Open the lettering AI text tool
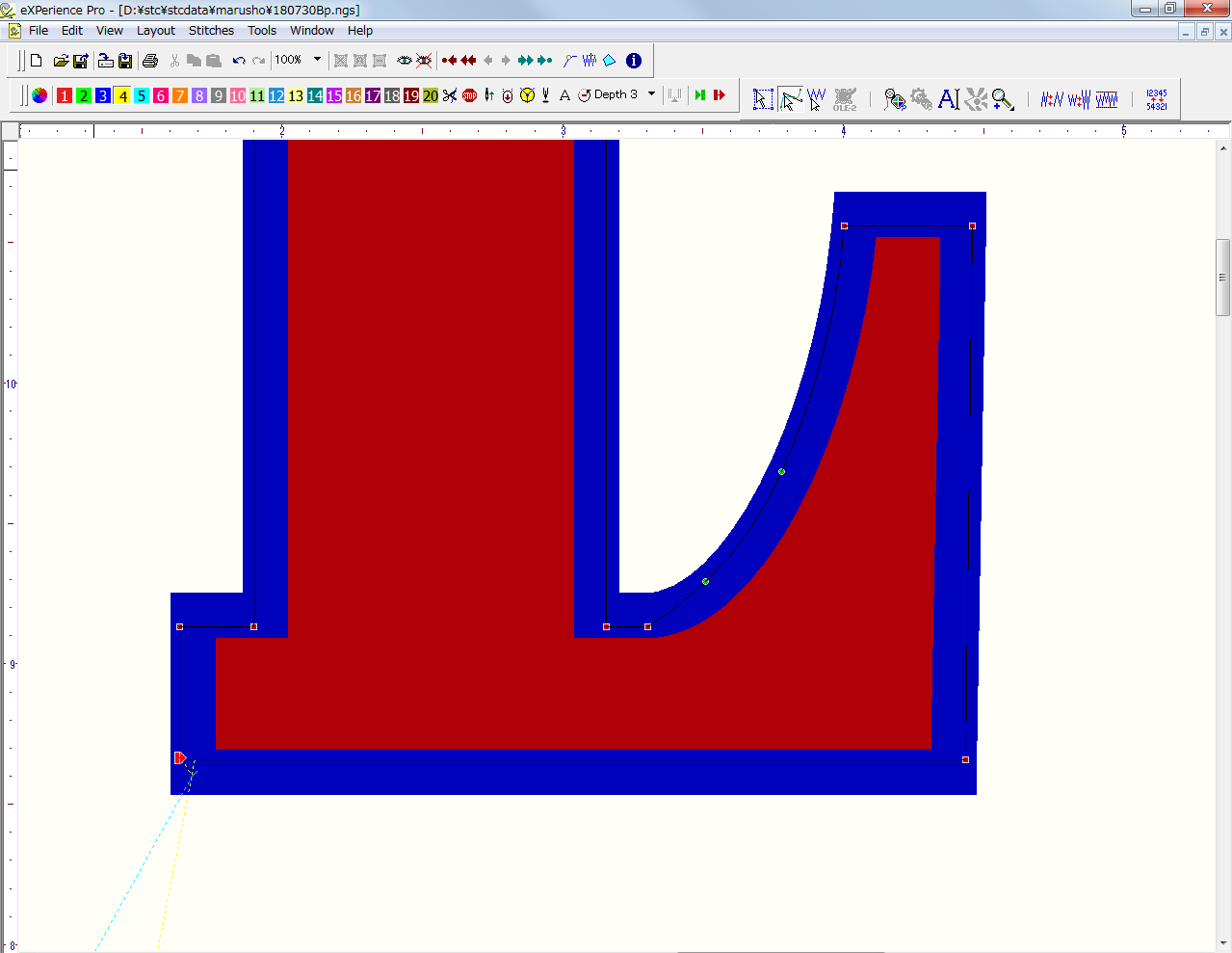Image resolution: width=1232 pixels, height=953 pixels. point(949,98)
